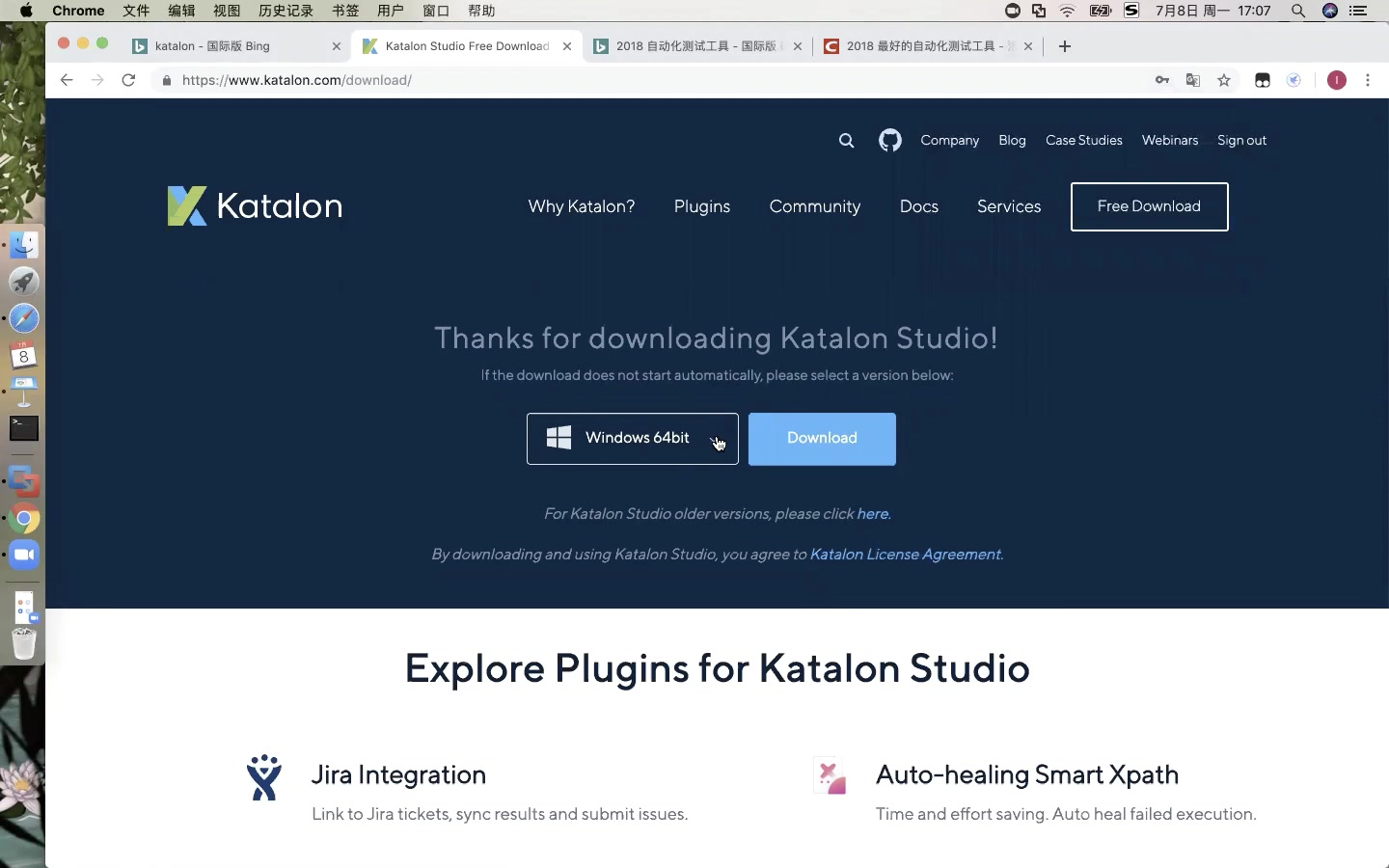Open the Community nav item
Image resolution: width=1389 pixels, height=868 pixels.
tap(815, 206)
